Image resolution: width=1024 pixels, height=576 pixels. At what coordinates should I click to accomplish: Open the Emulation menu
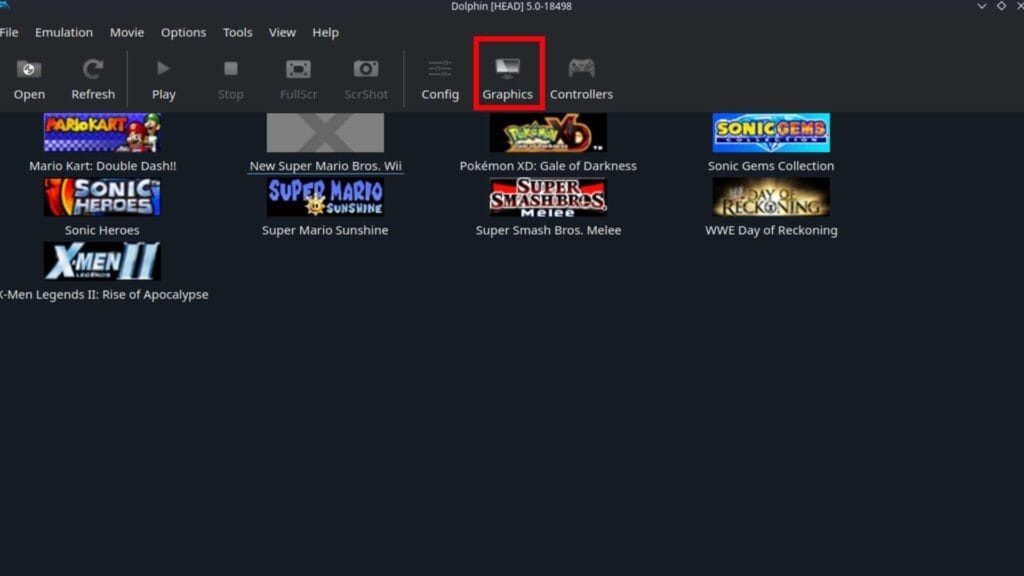coord(64,32)
